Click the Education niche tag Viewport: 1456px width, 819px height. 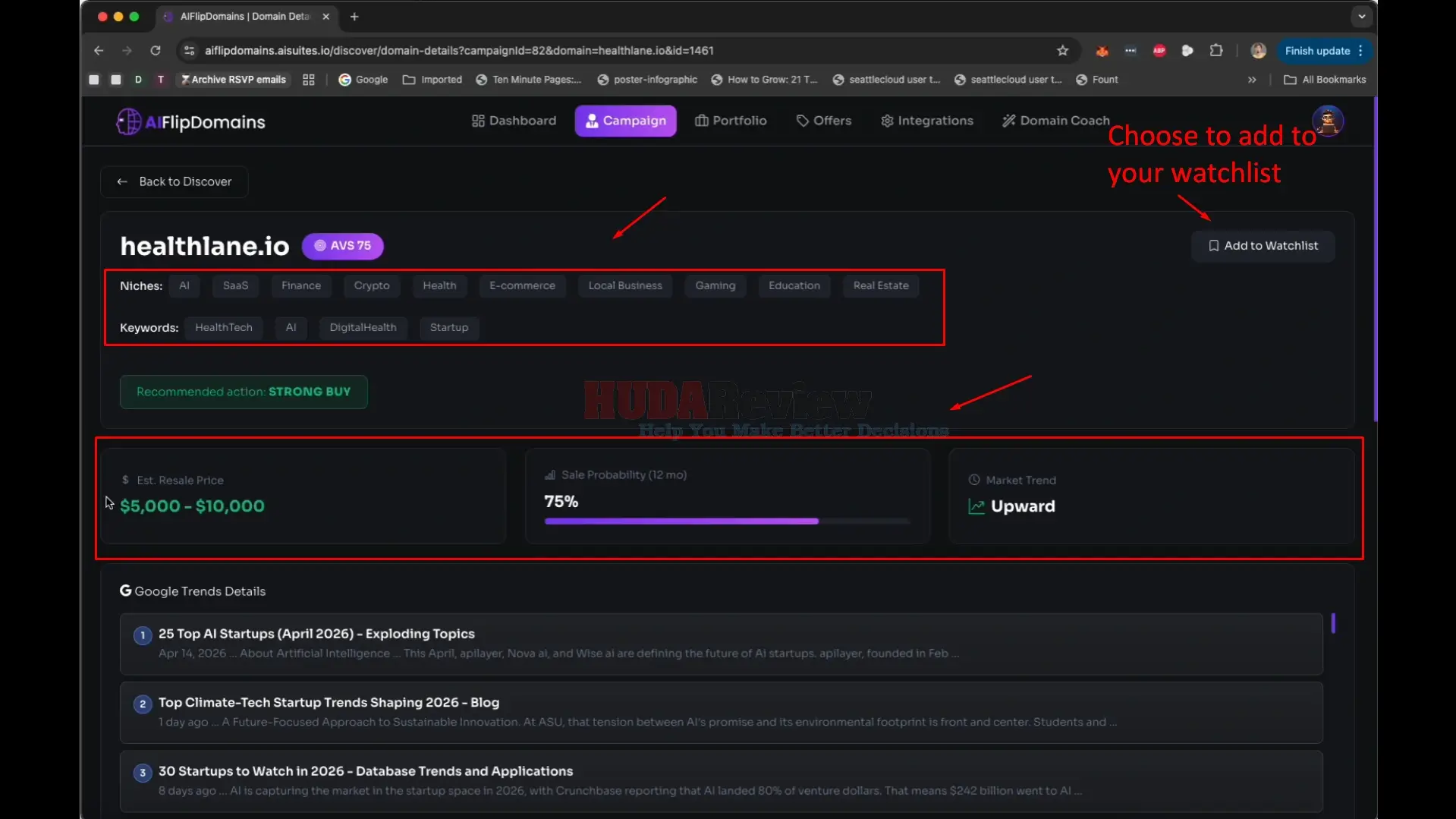coord(794,286)
